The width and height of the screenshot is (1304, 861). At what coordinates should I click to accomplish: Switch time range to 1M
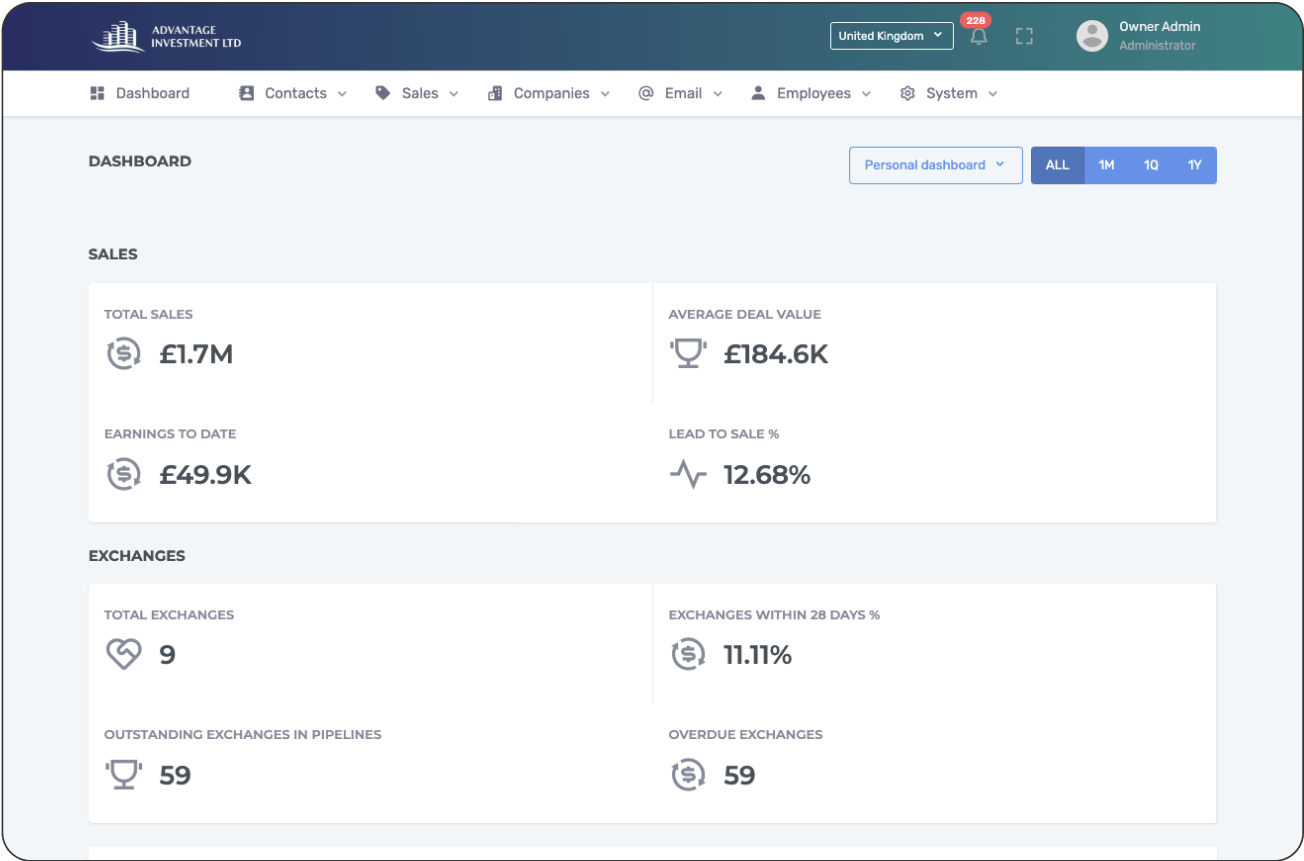[x=1106, y=166]
